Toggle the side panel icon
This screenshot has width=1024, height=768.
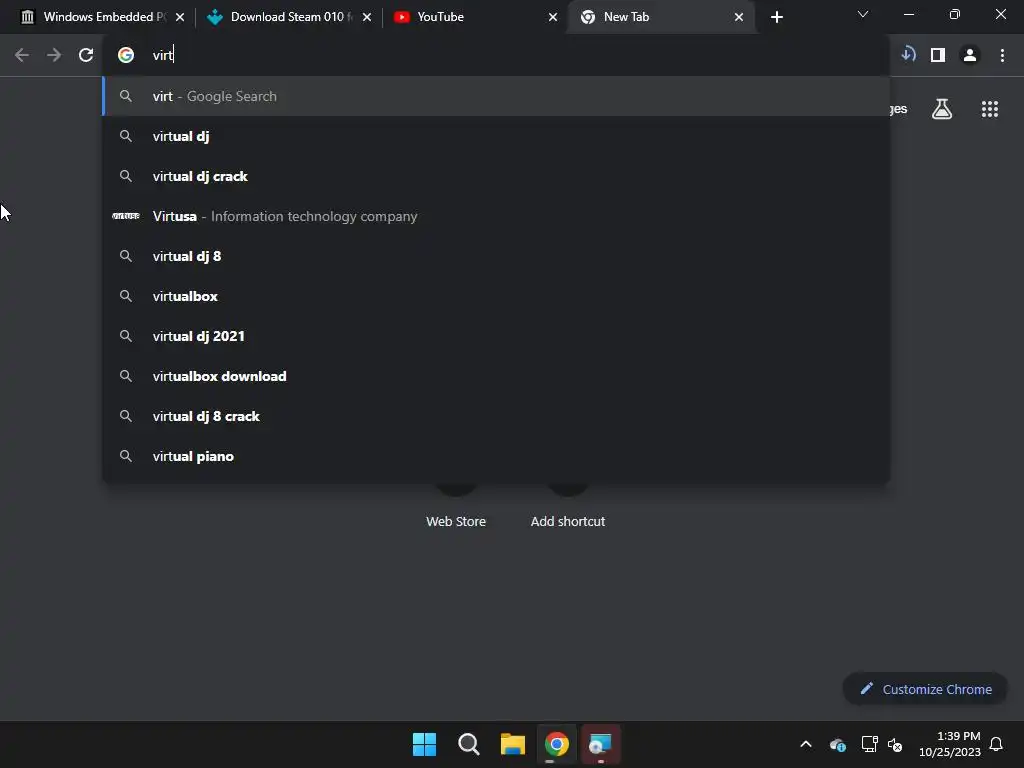pos(938,55)
